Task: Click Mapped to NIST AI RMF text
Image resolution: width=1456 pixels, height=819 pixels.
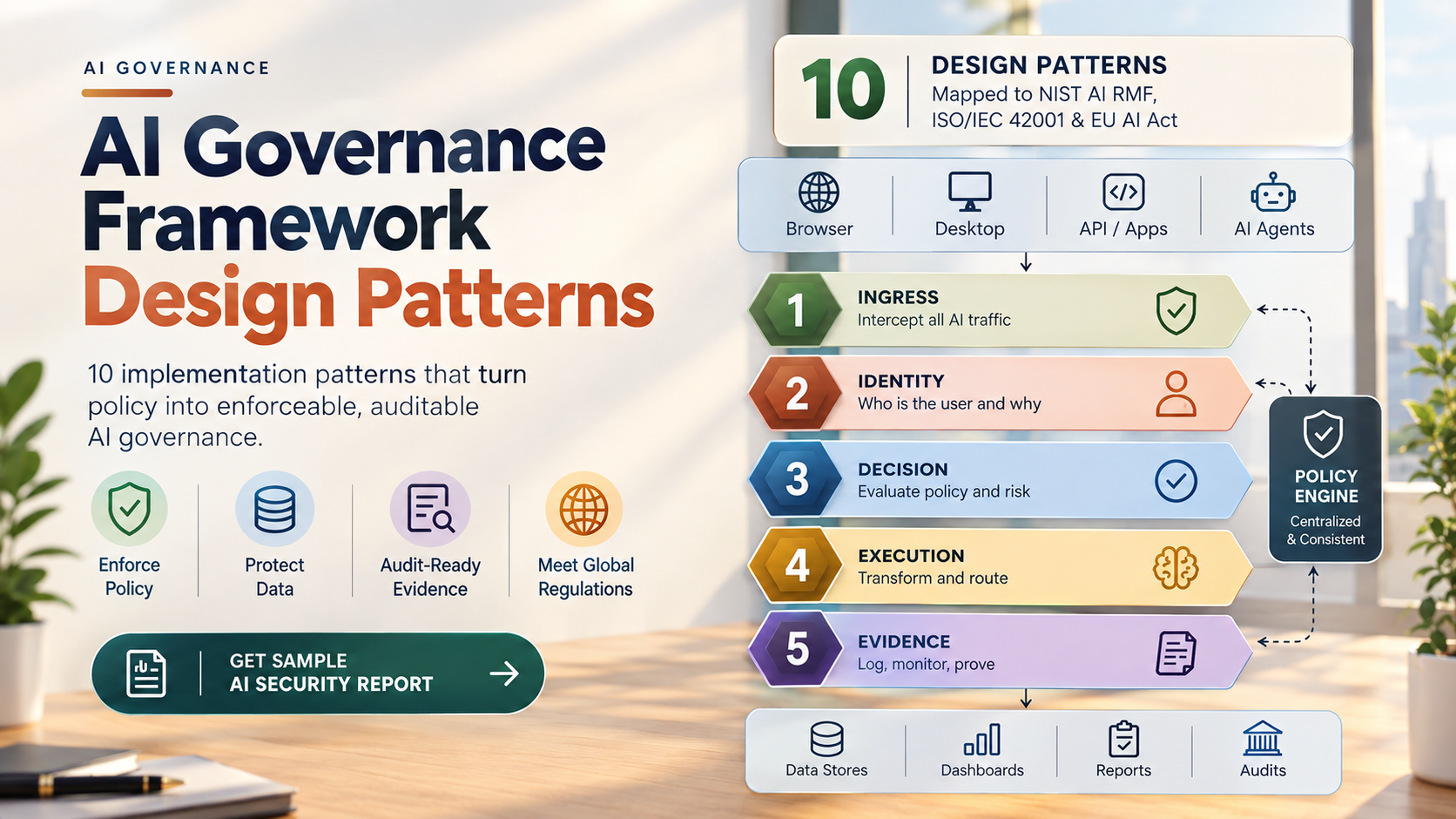Action: coord(1044,94)
